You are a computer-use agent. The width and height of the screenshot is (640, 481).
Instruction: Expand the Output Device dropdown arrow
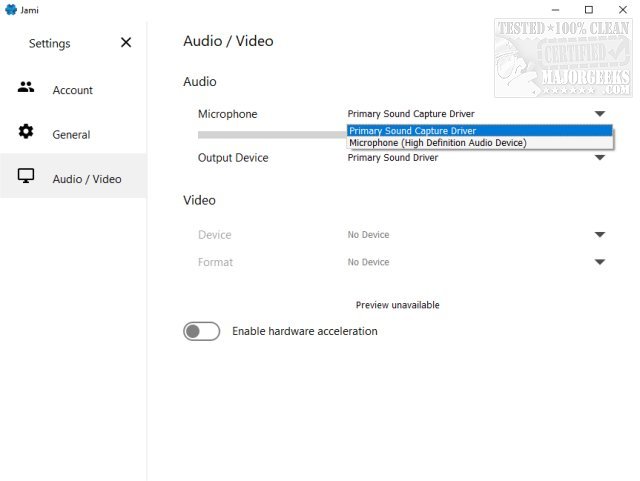tap(600, 158)
